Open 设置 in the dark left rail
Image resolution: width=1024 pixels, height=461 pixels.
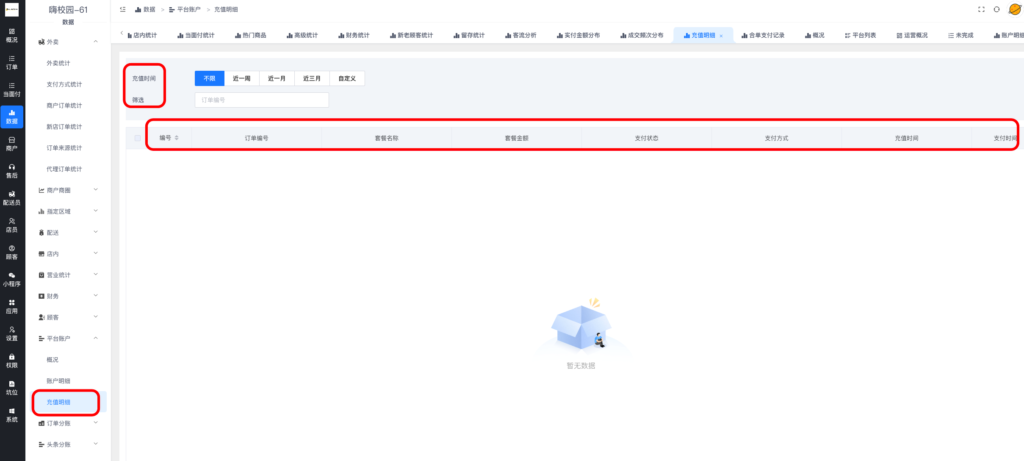[x=12, y=334]
